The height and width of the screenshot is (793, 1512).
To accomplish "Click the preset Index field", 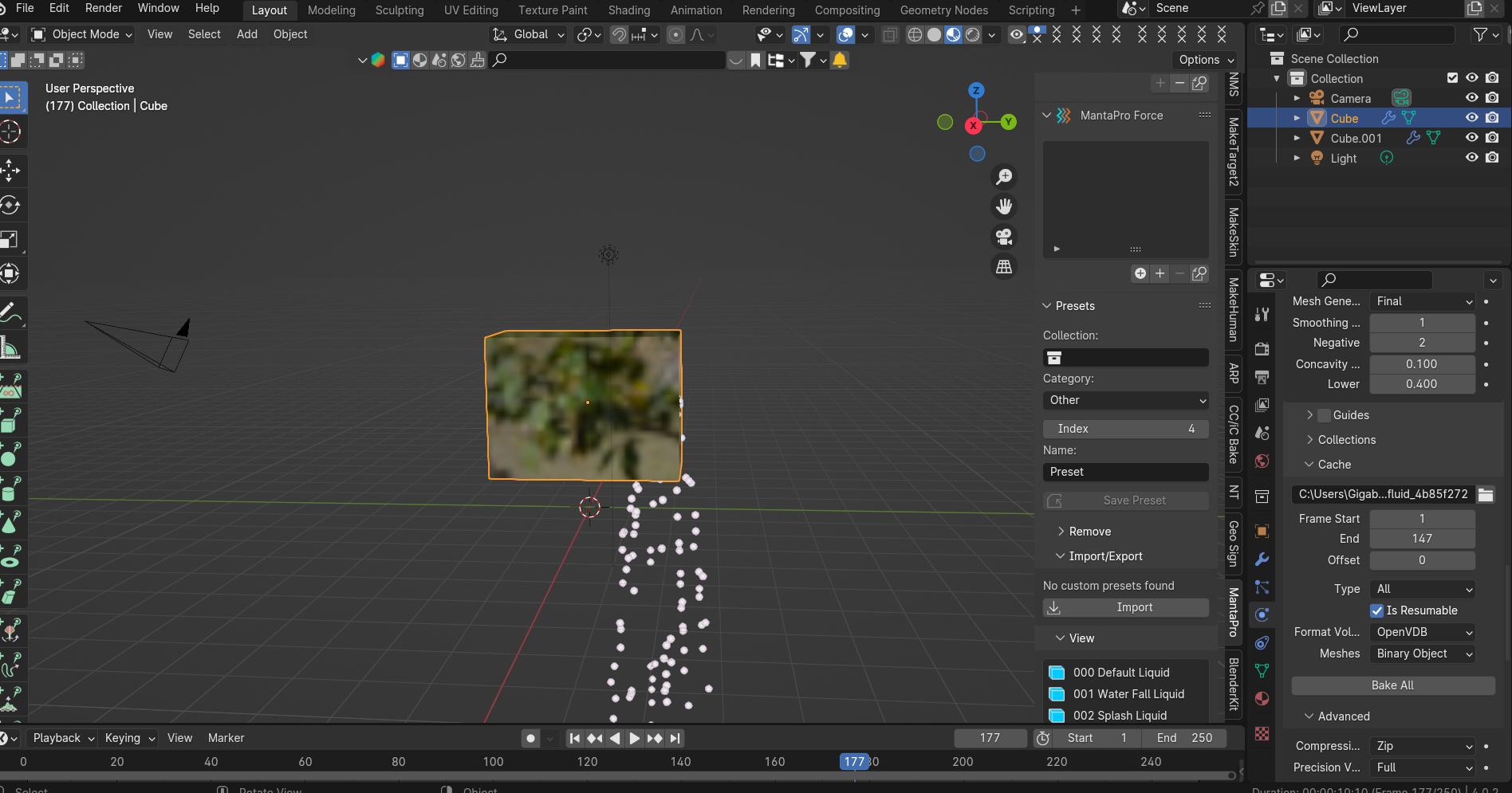I will (1125, 429).
